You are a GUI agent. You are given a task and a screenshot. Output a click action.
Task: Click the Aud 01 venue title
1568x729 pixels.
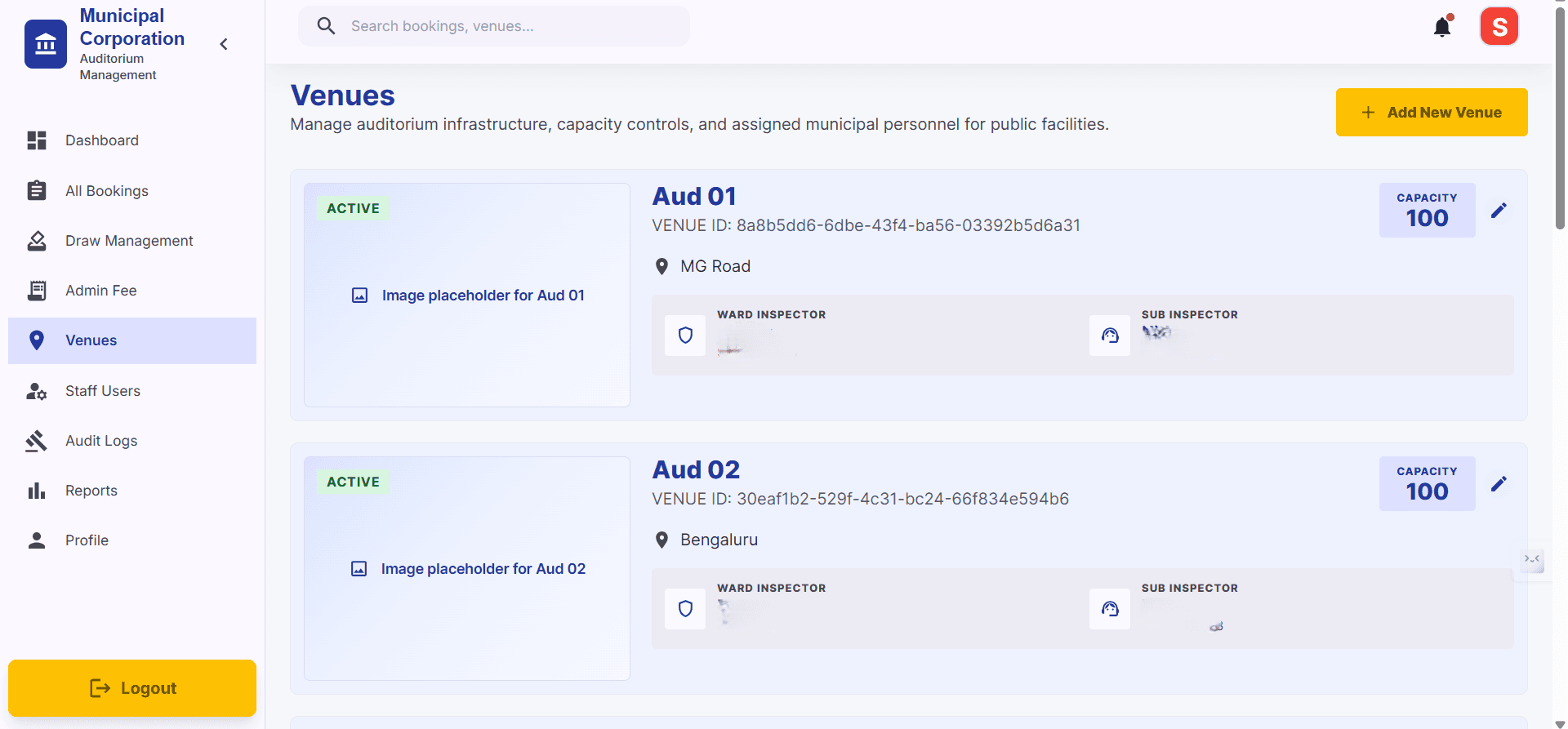point(694,196)
